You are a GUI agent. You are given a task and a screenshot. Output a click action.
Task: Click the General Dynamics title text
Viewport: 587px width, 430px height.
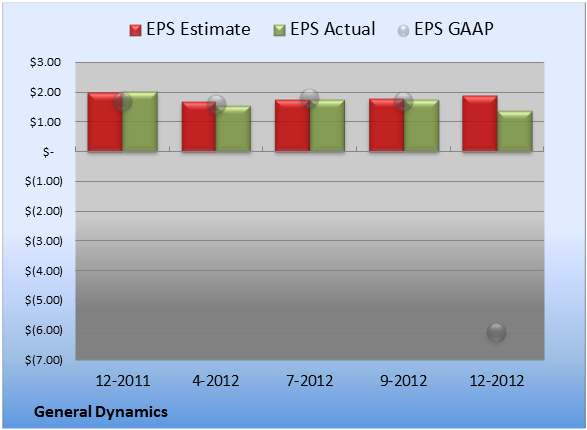pyautogui.click(x=101, y=412)
